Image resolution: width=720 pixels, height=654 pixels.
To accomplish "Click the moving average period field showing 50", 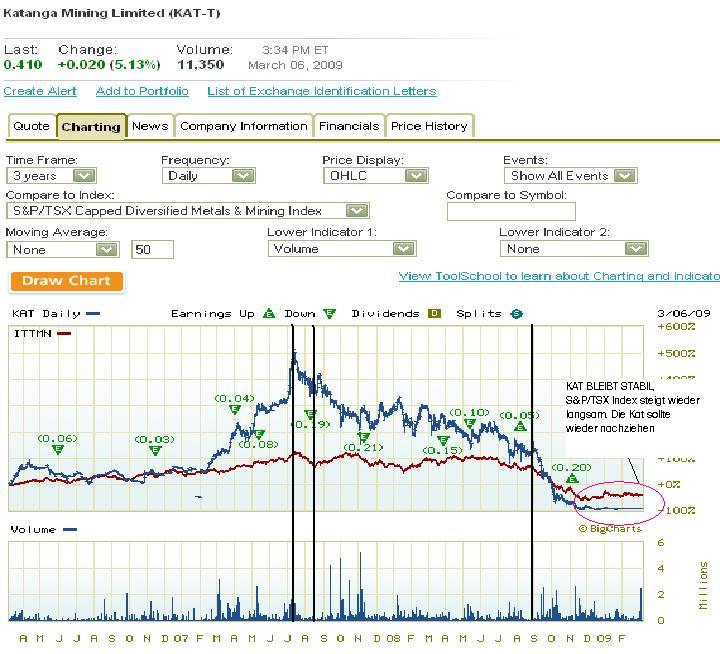I will pos(152,249).
